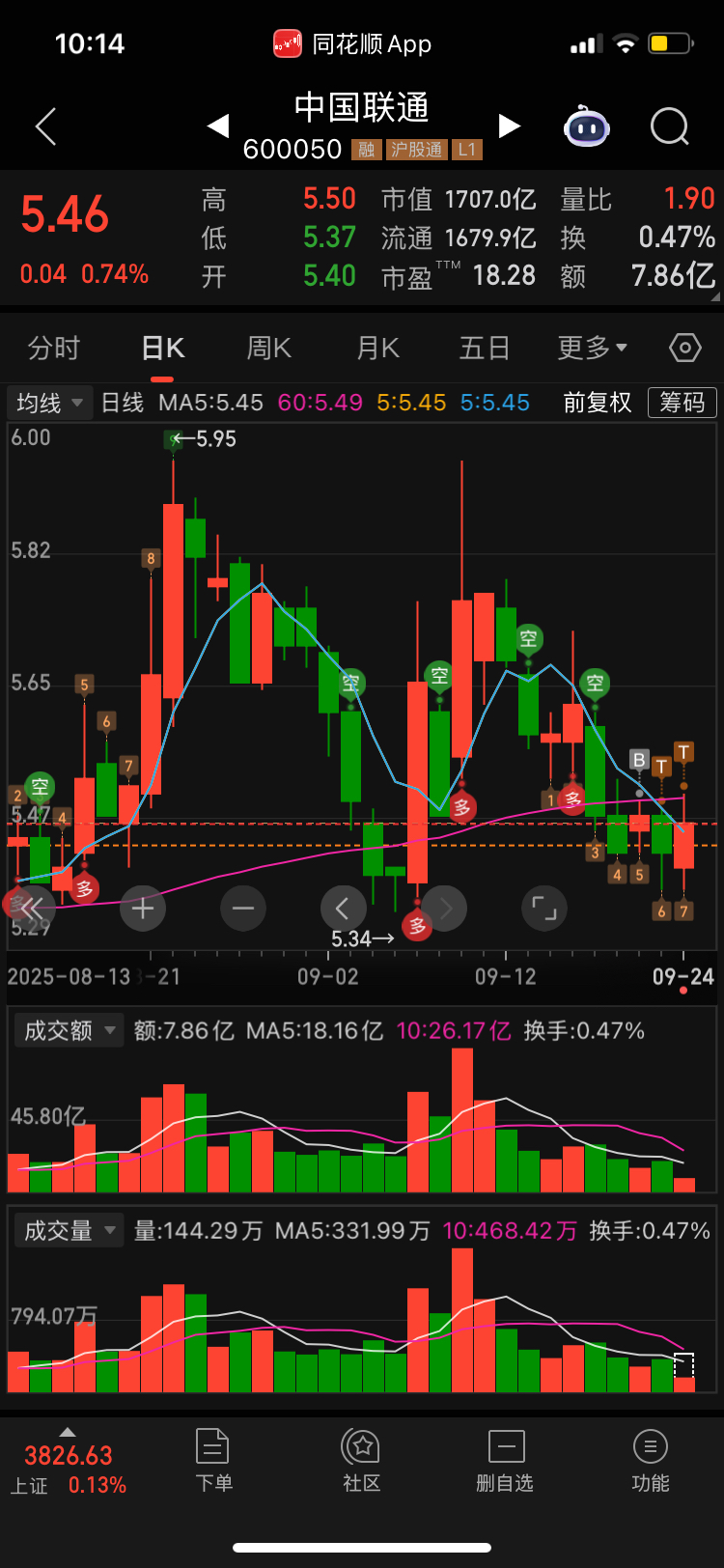Switch to 周K tab
Image resolution: width=724 pixels, height=1568 pixels.
(x=269, y=348)
